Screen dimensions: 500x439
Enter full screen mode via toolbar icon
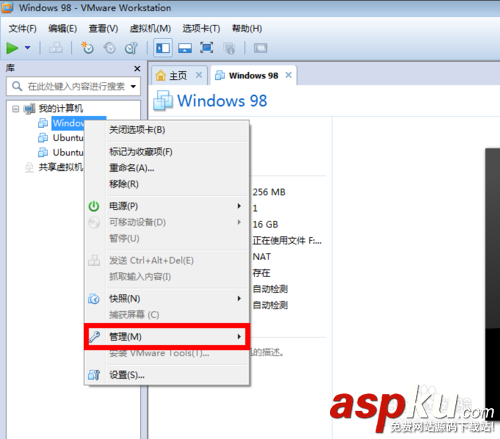pos(207,48)
